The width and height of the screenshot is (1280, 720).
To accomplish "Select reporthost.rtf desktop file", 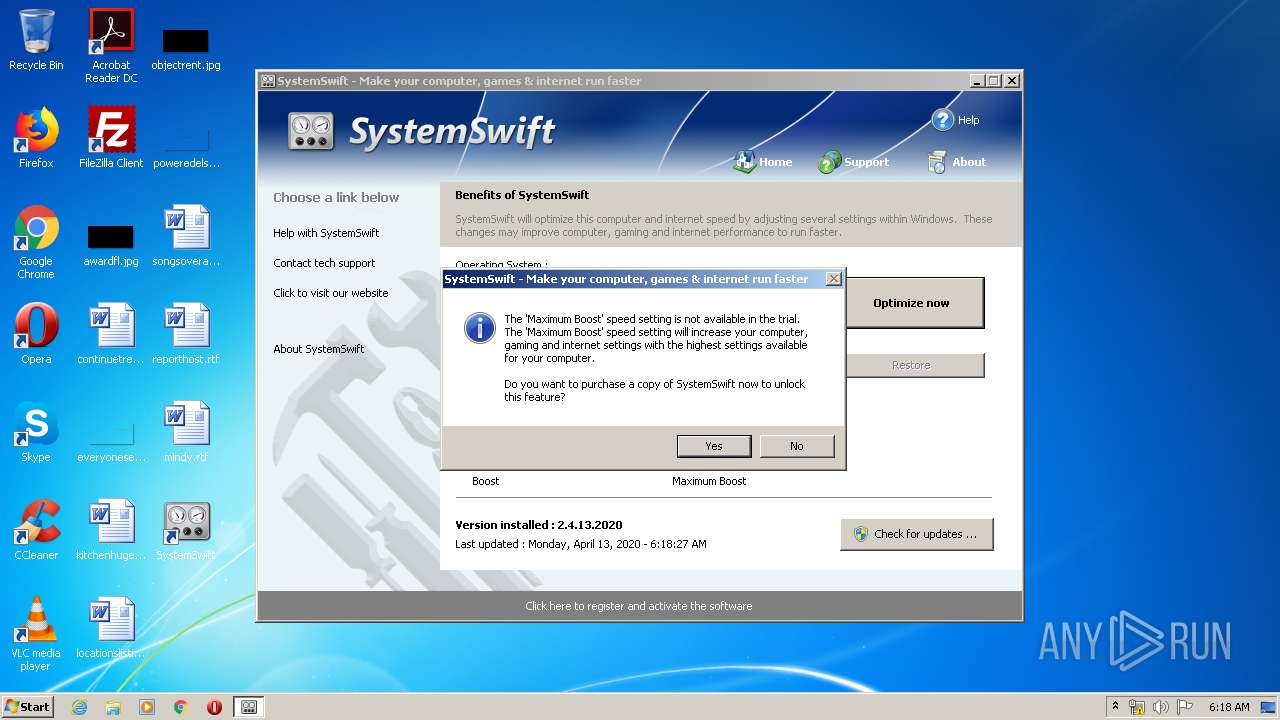I will point(186,334).
